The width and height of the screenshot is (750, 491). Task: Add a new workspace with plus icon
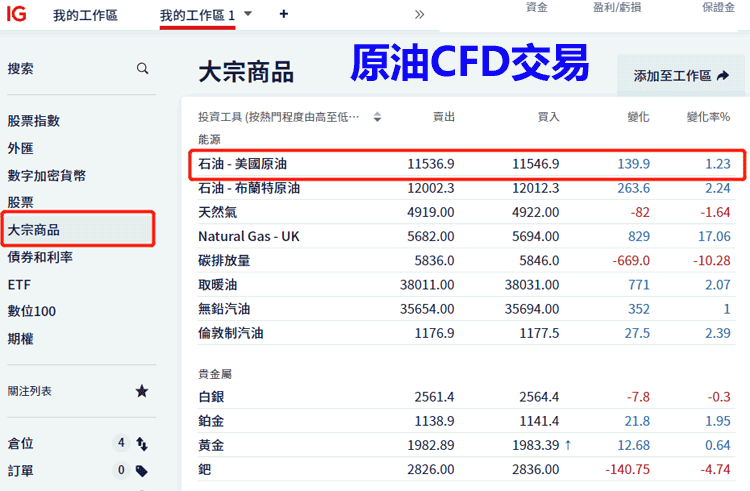(x=284, y=14)
